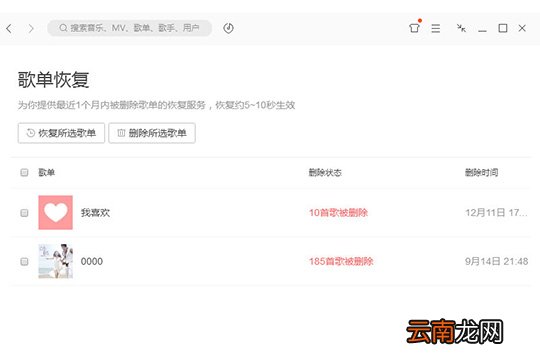Select the 0000 playlist name

tap(92, 261)
